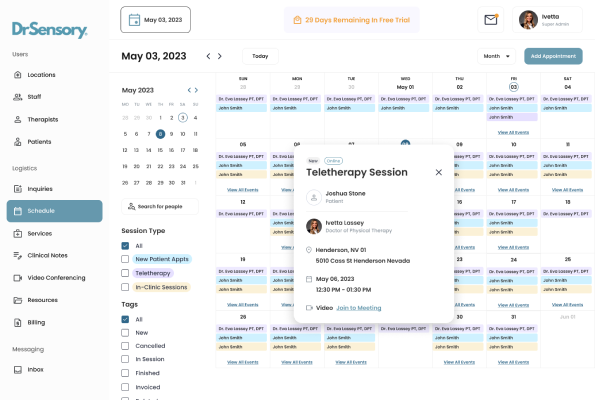Click the calendar icon in date picker box
This screenshot has width=595, height=400.
coord(134,20)
